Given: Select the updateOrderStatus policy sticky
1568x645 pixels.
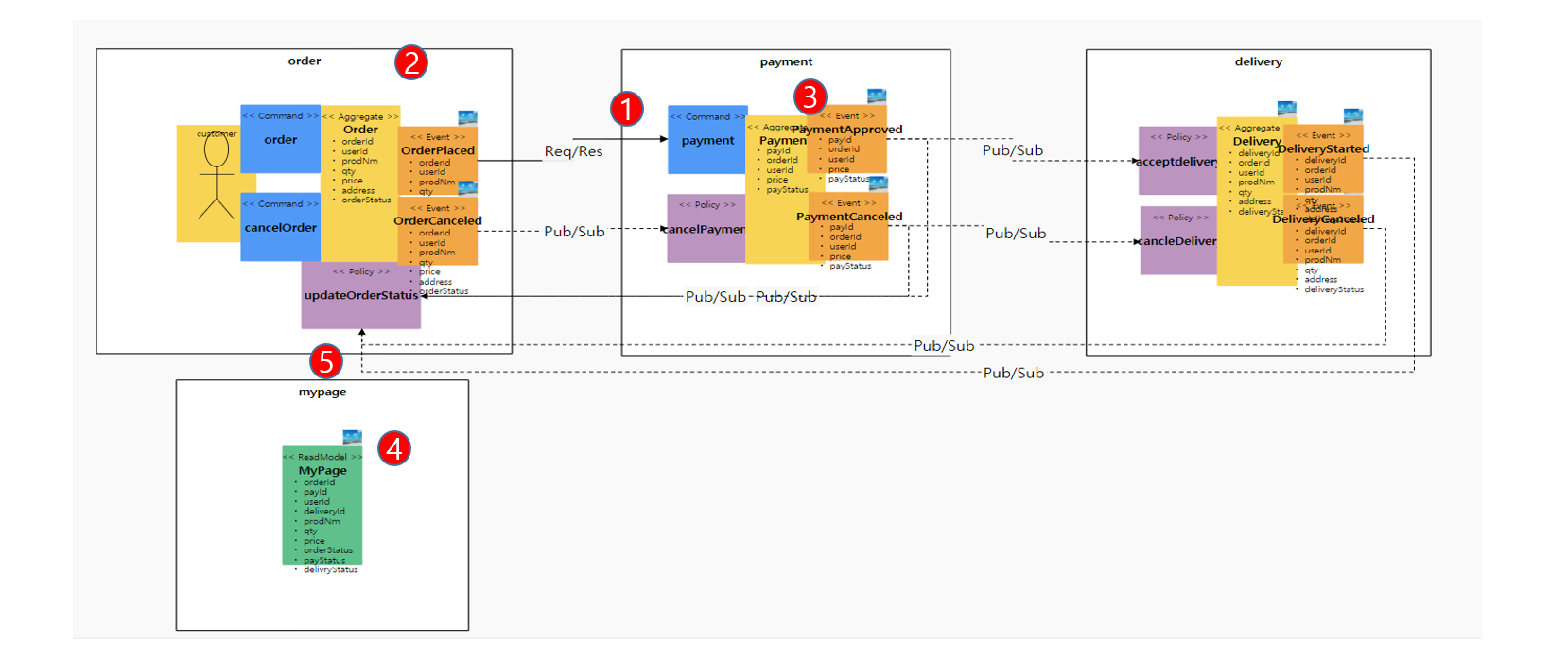Looking at the screenshot, I should 360,295.
